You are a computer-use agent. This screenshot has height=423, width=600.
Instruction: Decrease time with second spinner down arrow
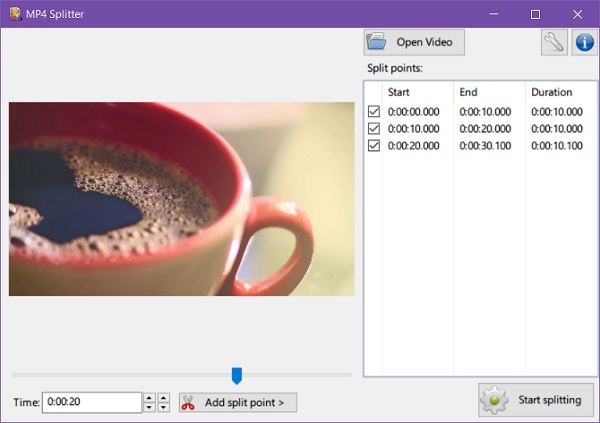point(164,407)
